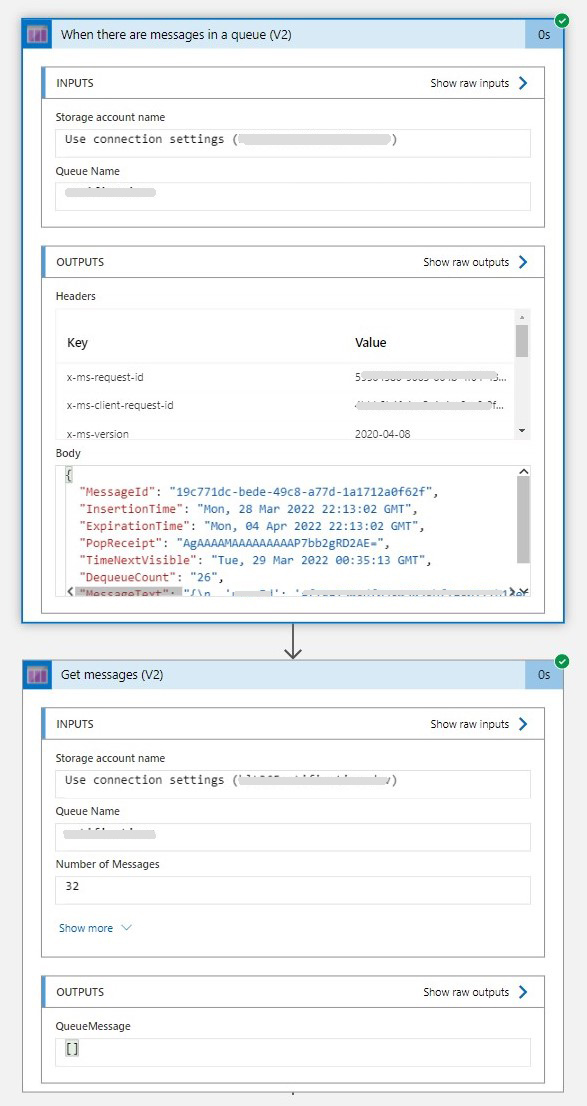The height and width of the screenshot is (1106, 587).
Task: Click the INPUTS heading in the trigger card
Action: (75, 83)
